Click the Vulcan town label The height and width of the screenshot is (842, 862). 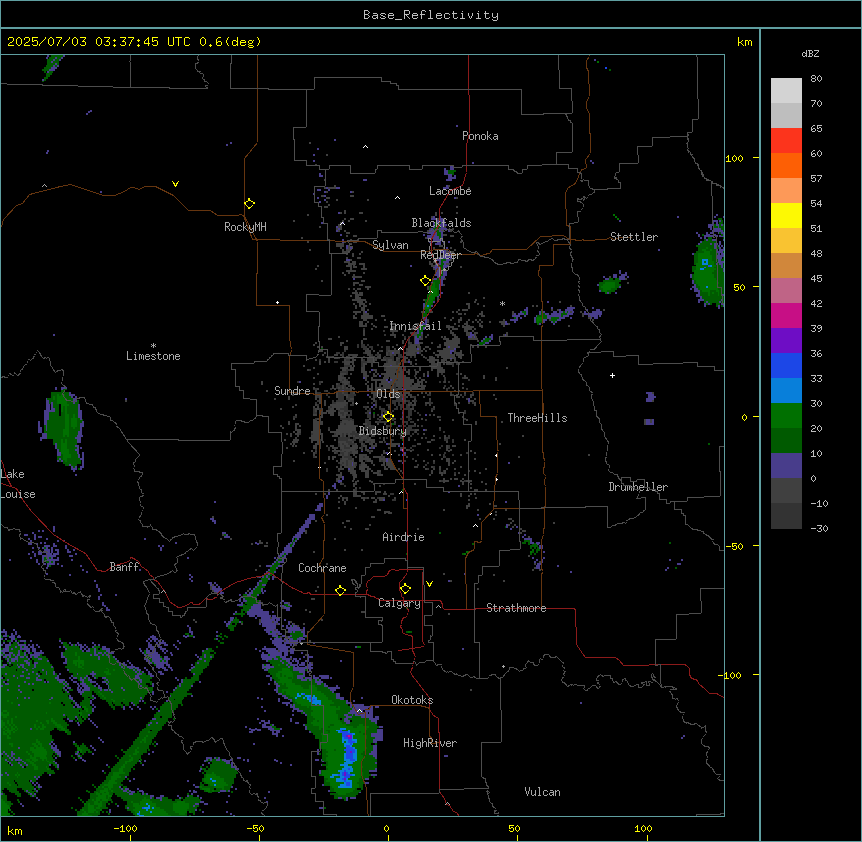(542, 792)
